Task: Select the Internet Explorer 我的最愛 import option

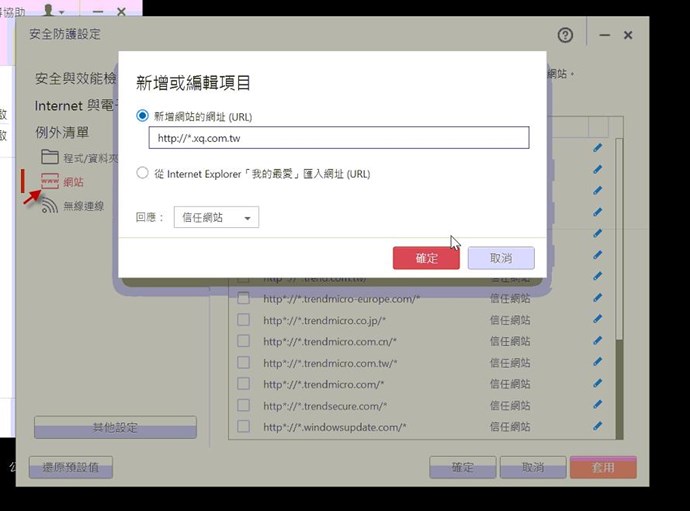Action: pyautogui.click(x=142, y=173)
